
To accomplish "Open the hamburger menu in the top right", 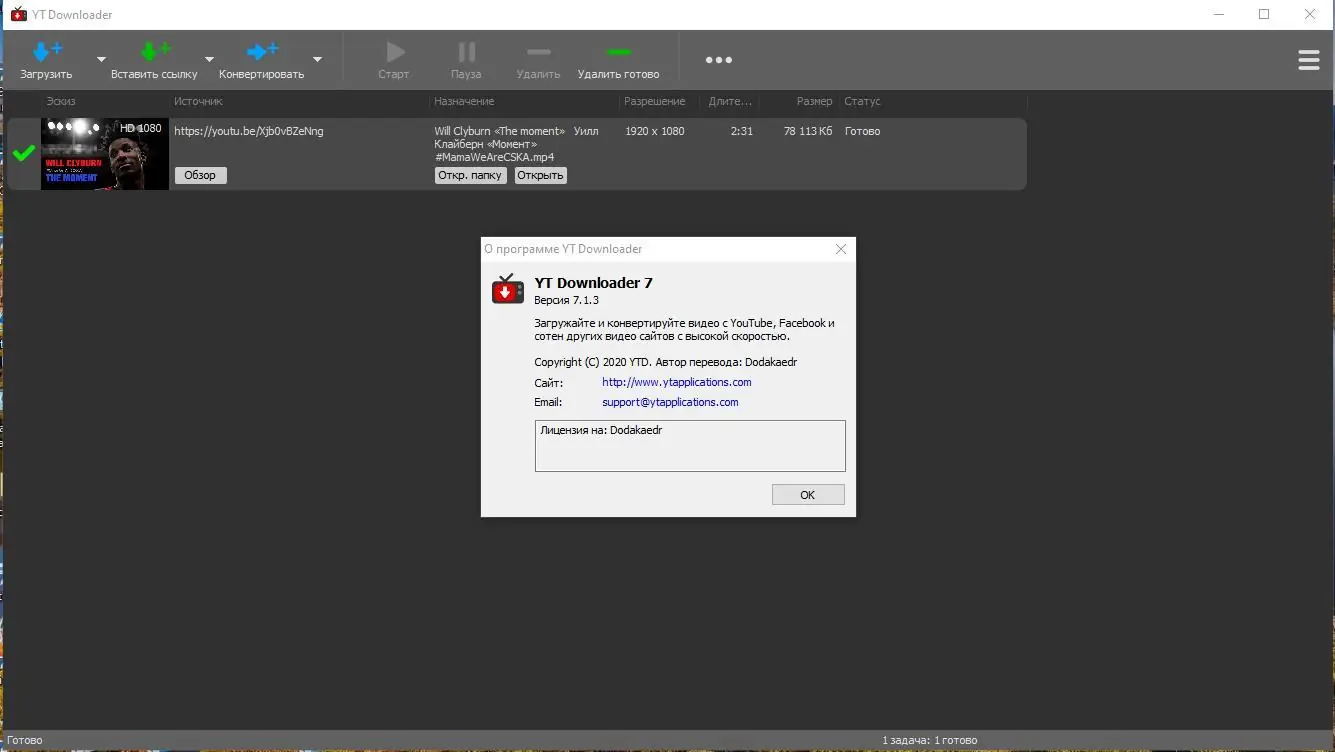I will tap(1309, 60).
